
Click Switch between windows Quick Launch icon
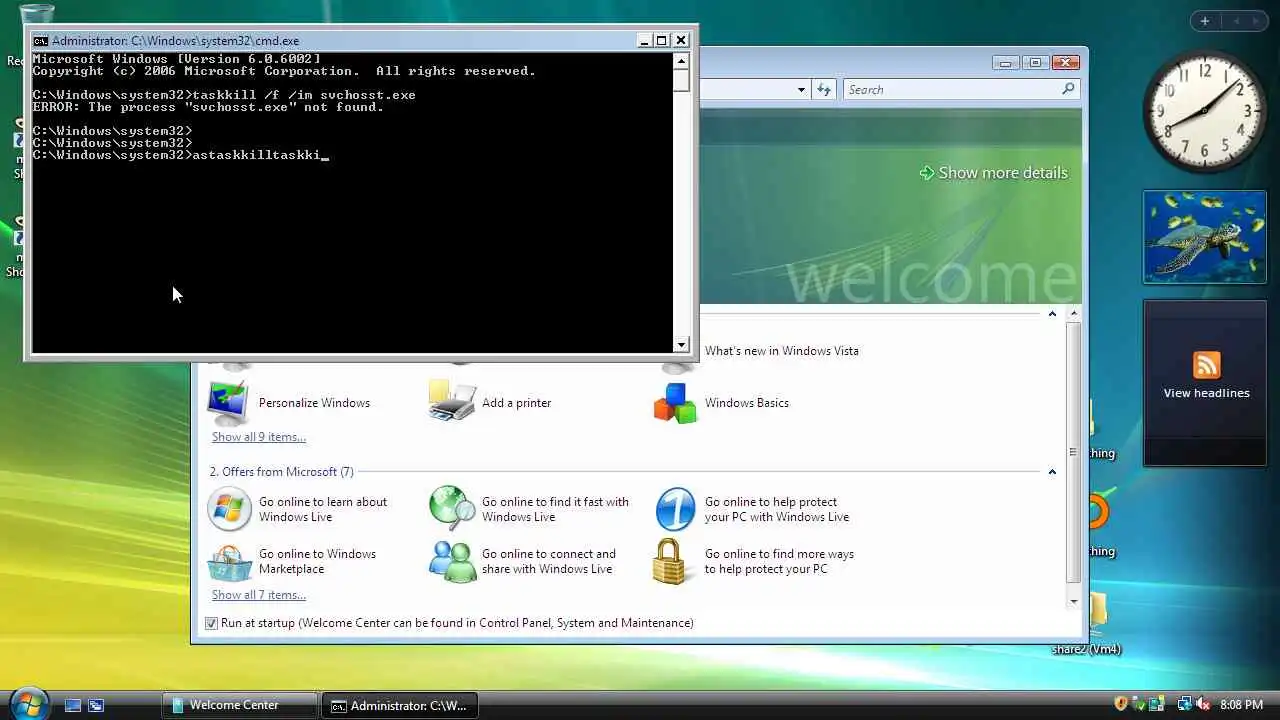click(x=96, y=705)
